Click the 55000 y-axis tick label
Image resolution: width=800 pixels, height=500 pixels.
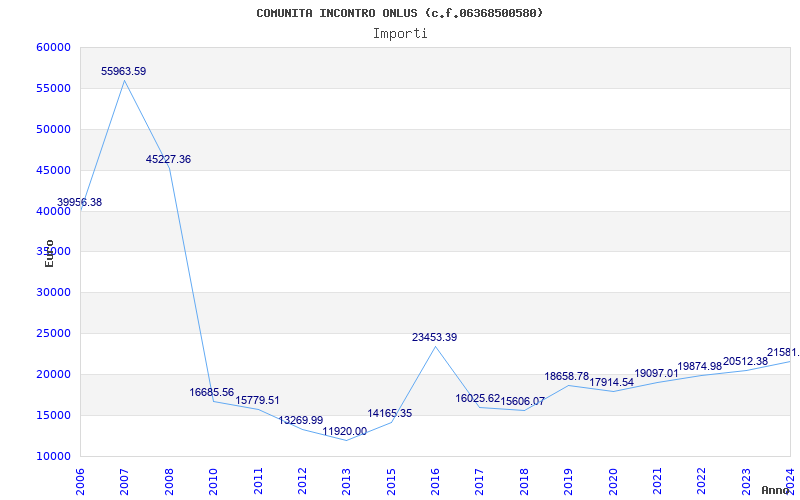[x=53, y=88]
